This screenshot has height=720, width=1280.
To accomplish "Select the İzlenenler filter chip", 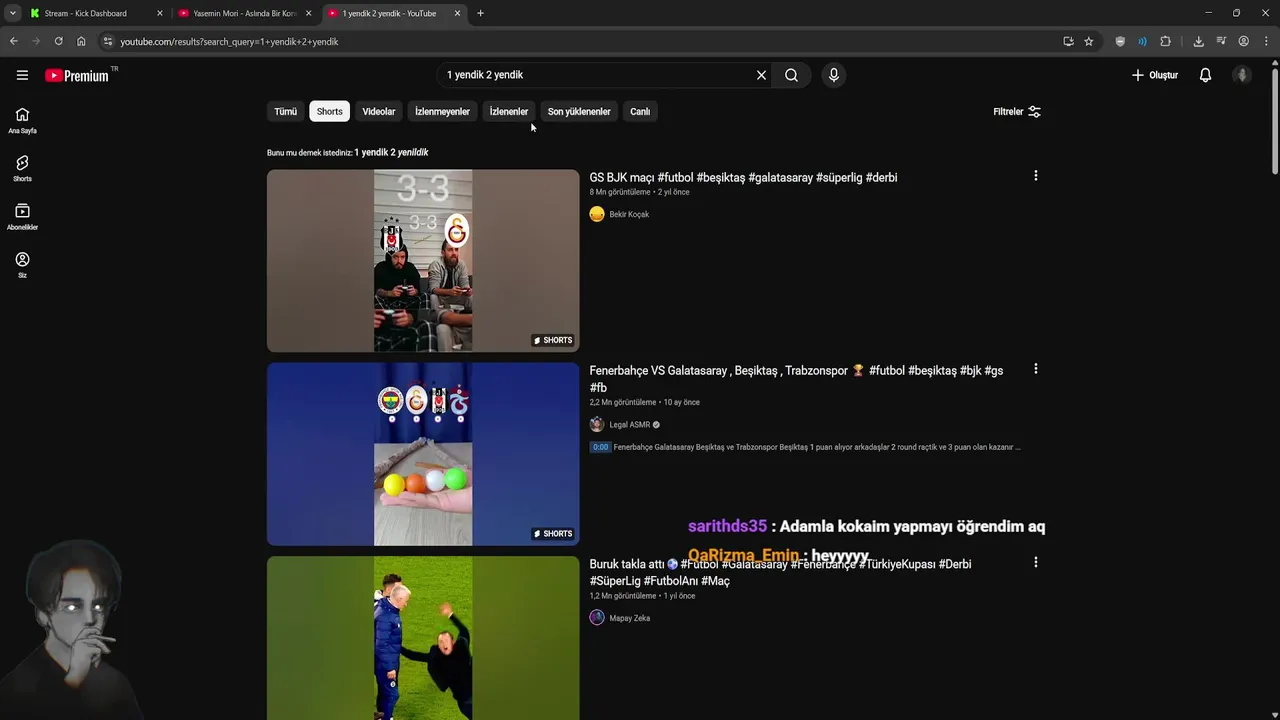I will [509, 112].
